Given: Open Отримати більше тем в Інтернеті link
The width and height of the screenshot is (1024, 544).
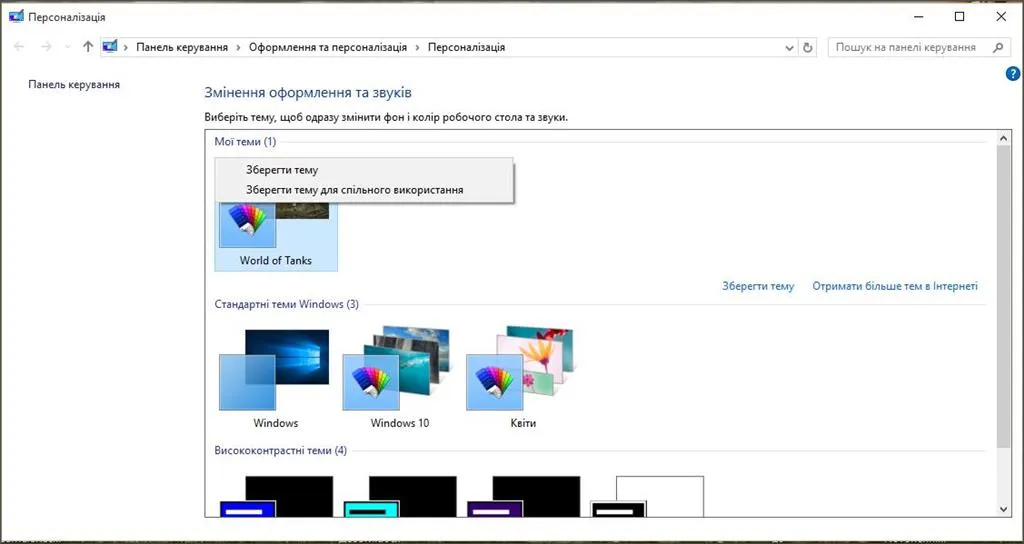Looking at the screenshot, I should 895,286.
